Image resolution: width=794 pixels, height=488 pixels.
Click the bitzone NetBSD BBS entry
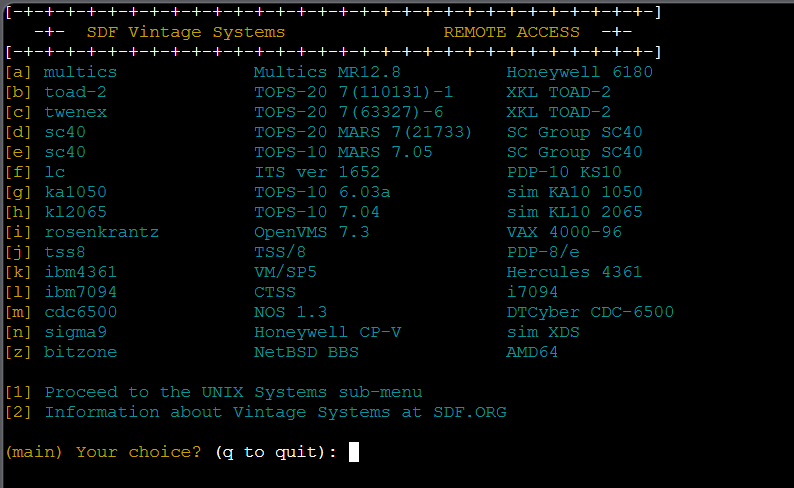coord(80,352)
